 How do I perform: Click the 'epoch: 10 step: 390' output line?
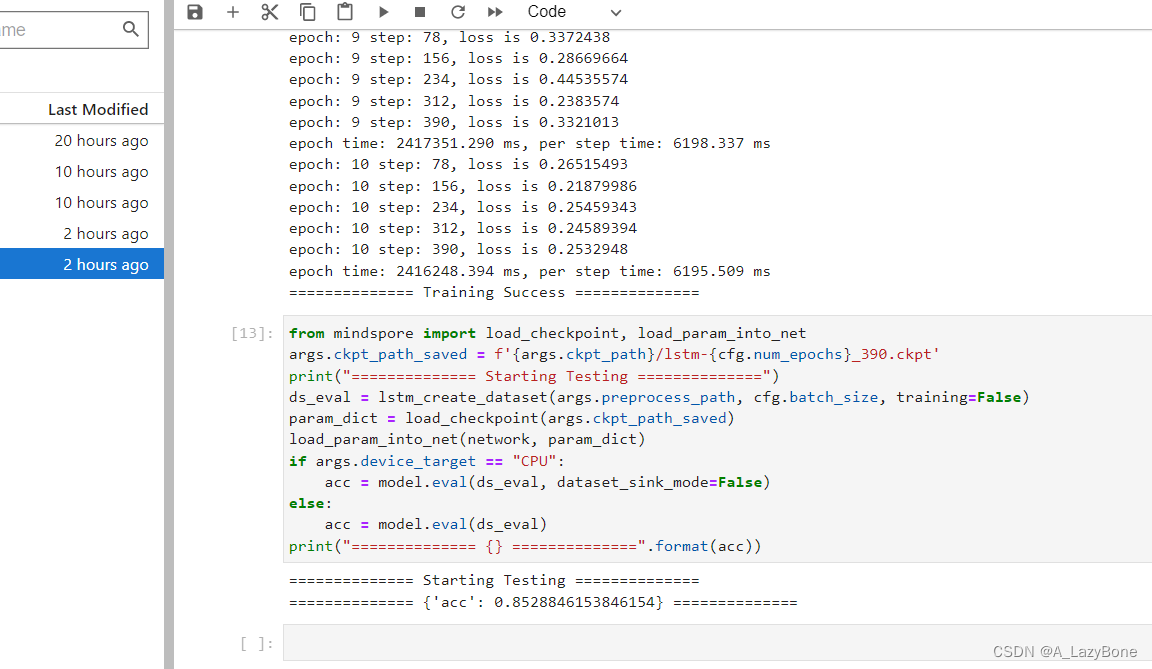click(x=458, y=250)
